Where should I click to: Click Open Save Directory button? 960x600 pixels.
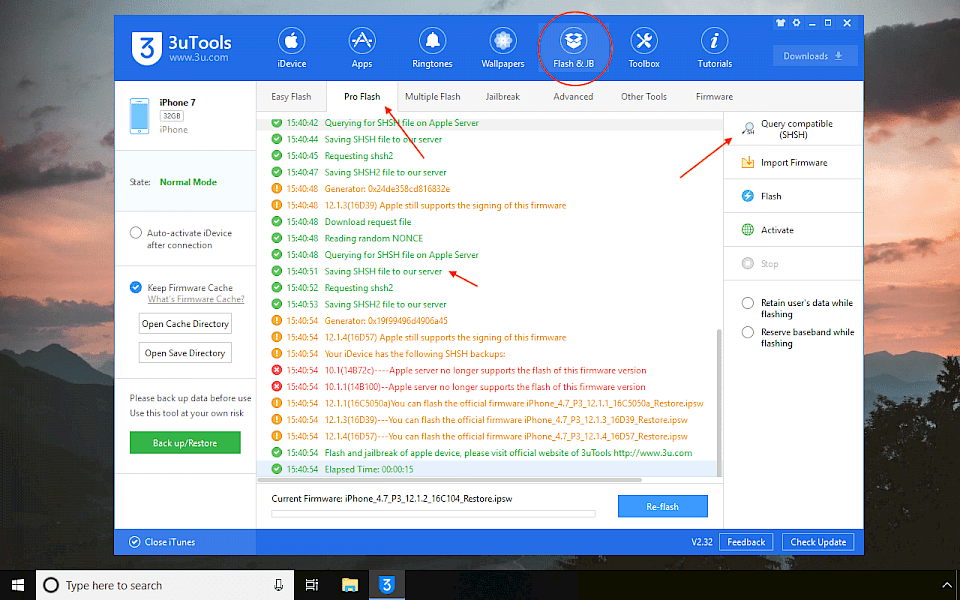(x=185, y=353)
